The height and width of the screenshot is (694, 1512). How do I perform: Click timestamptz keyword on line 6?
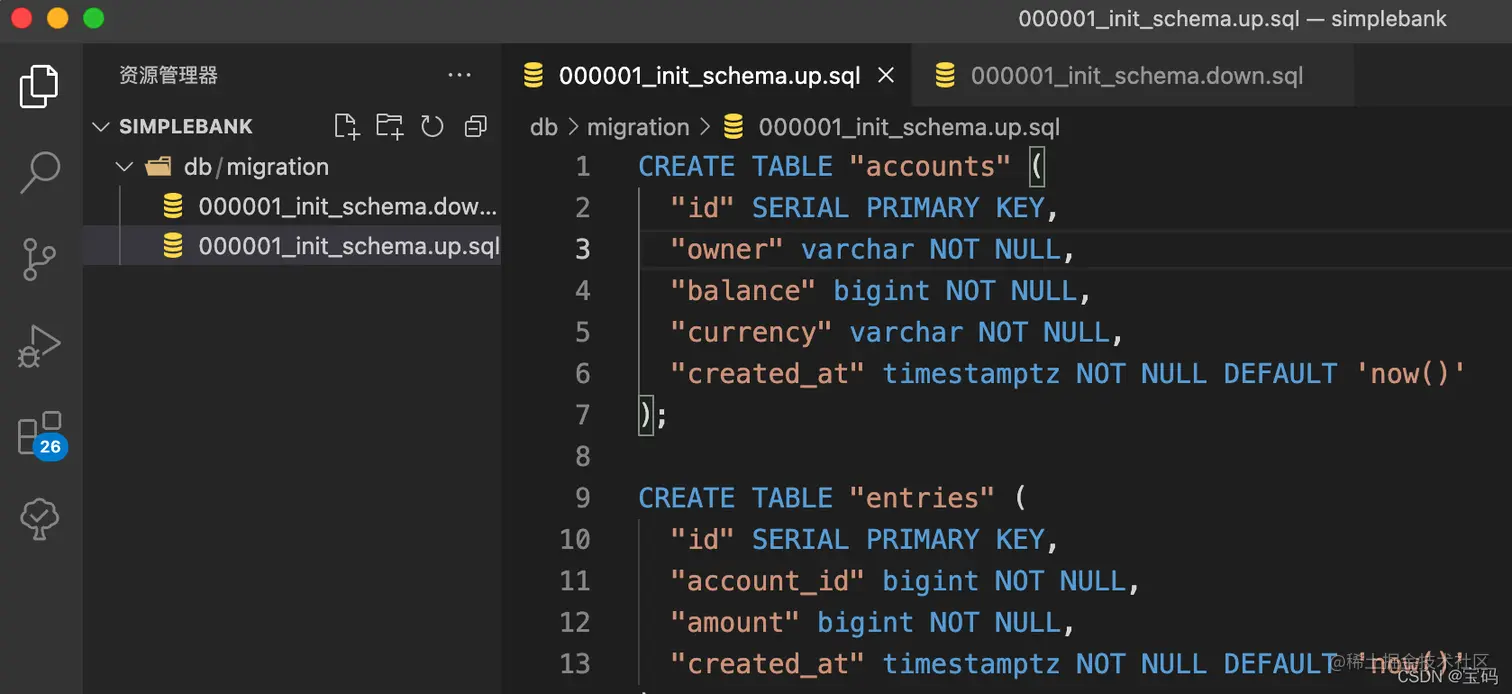pos(971,374)
